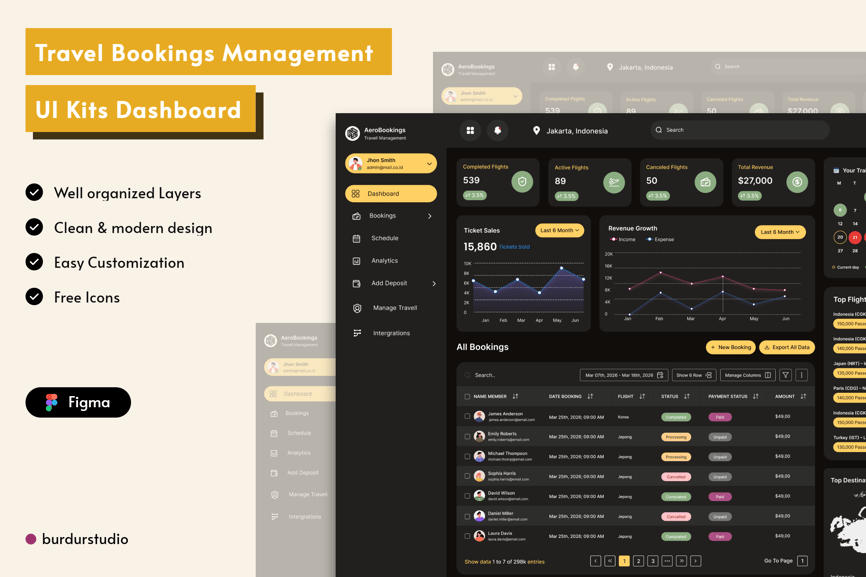Open Ticket Sales Last 6 Month dropdown

559,231
